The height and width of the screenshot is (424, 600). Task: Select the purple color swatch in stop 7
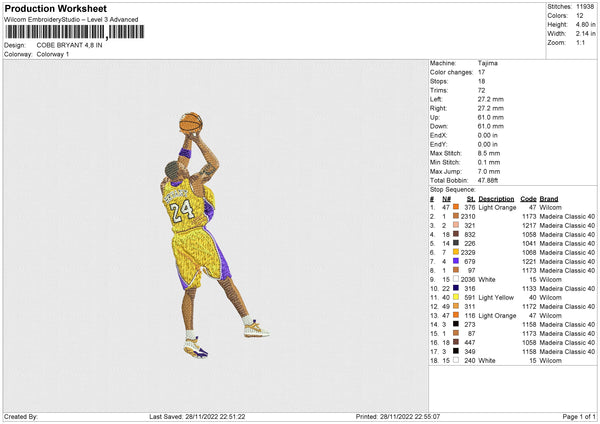(456, 261)
